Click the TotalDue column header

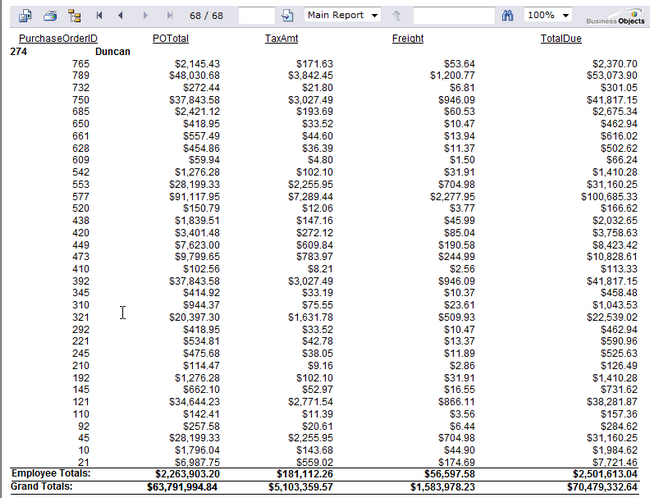pos(561,39)
